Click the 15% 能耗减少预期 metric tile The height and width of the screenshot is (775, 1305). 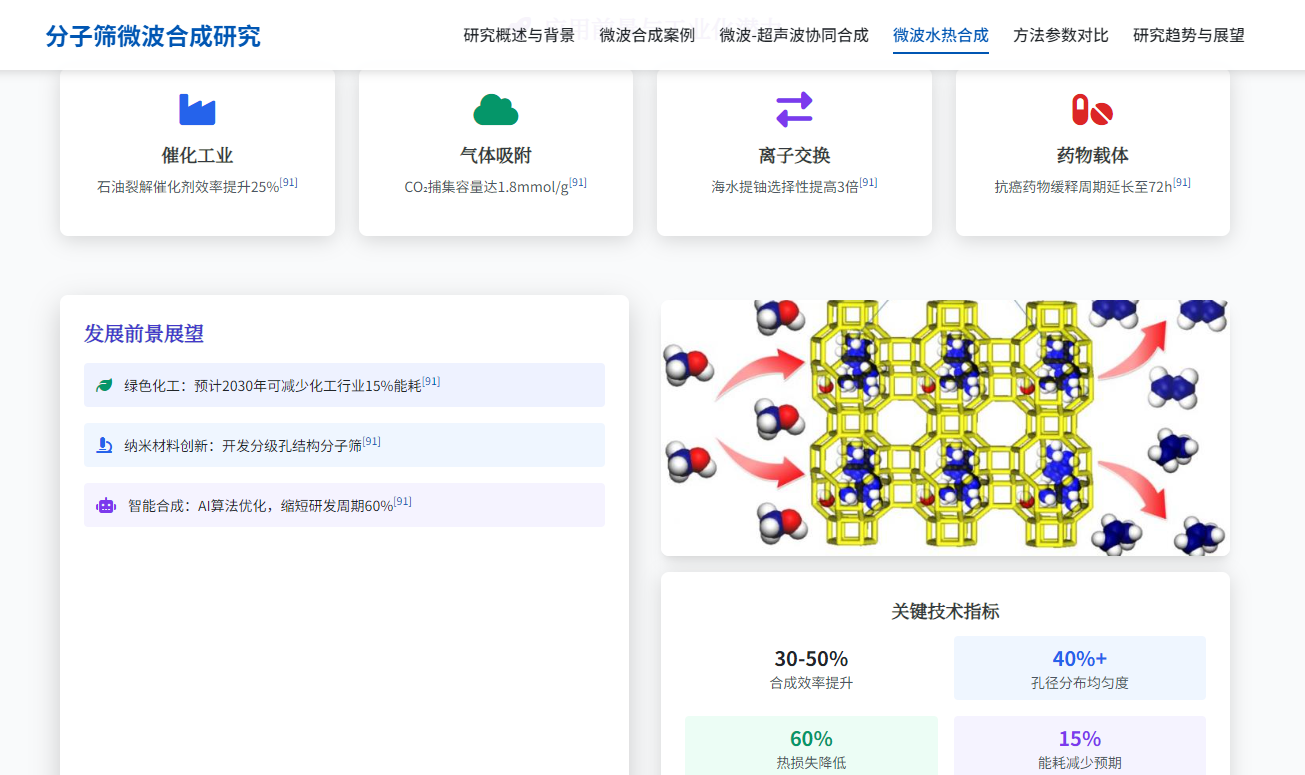click(x=1079, y=747)
